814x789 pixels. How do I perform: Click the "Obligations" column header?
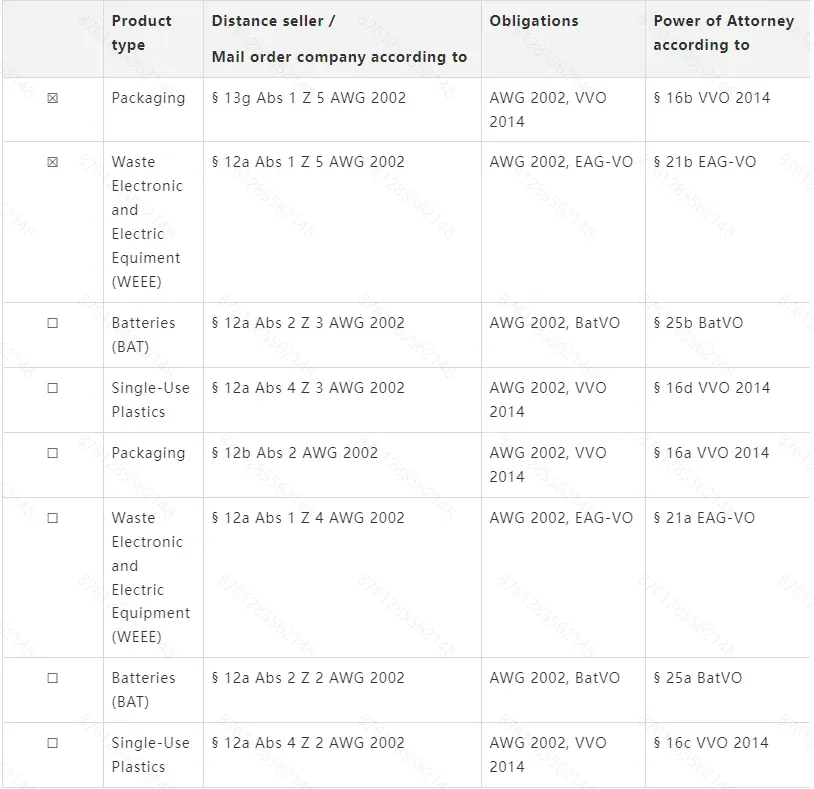(534, 21)
